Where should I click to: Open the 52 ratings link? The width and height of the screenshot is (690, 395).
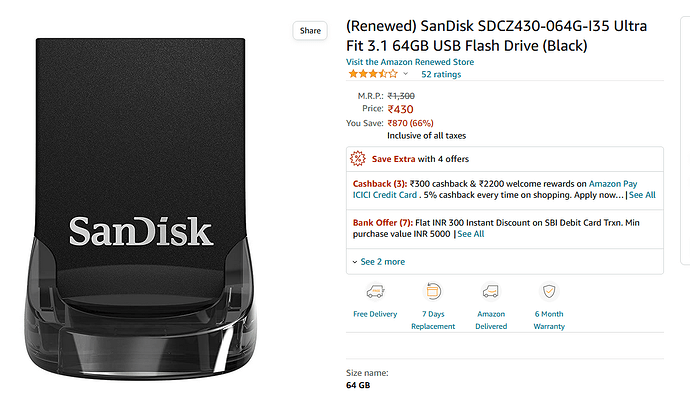click(441, 74)
